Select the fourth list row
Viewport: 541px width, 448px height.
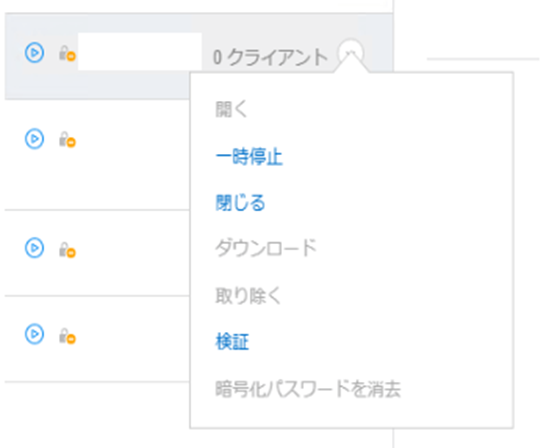(x=97, y=339)
